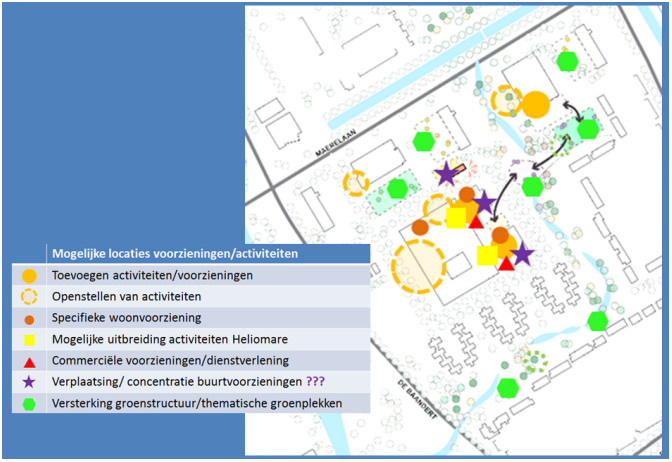Select the text Toevoegen activiteiten/voorzieningen
Viewport: 672px width, 462px height.
152,275
